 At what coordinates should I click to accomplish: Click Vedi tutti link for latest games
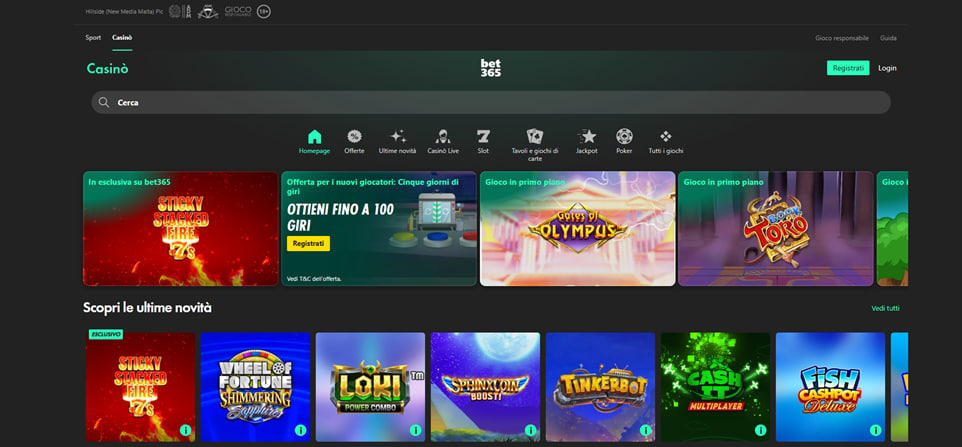[885, 308]
